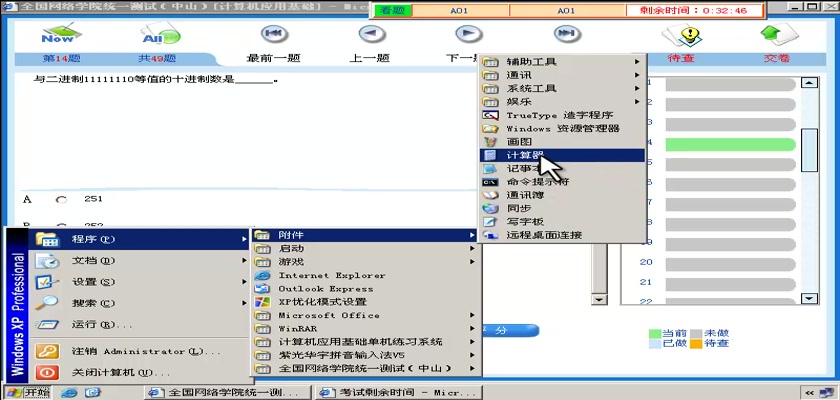Open XP优化模式设置 entry

tap(365, 302)
